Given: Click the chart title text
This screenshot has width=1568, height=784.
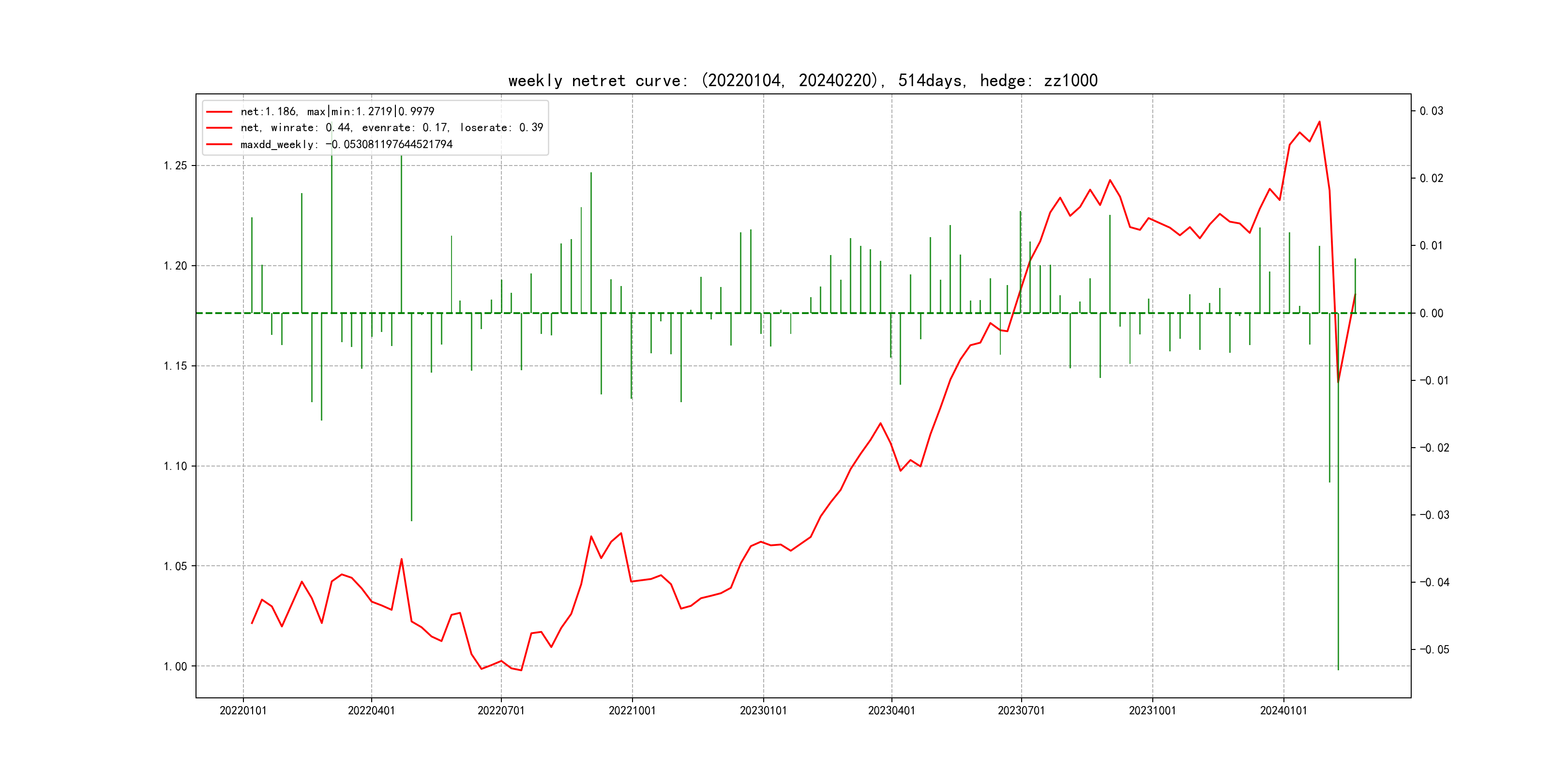Looking at the screenshot, I should [802, 80].
